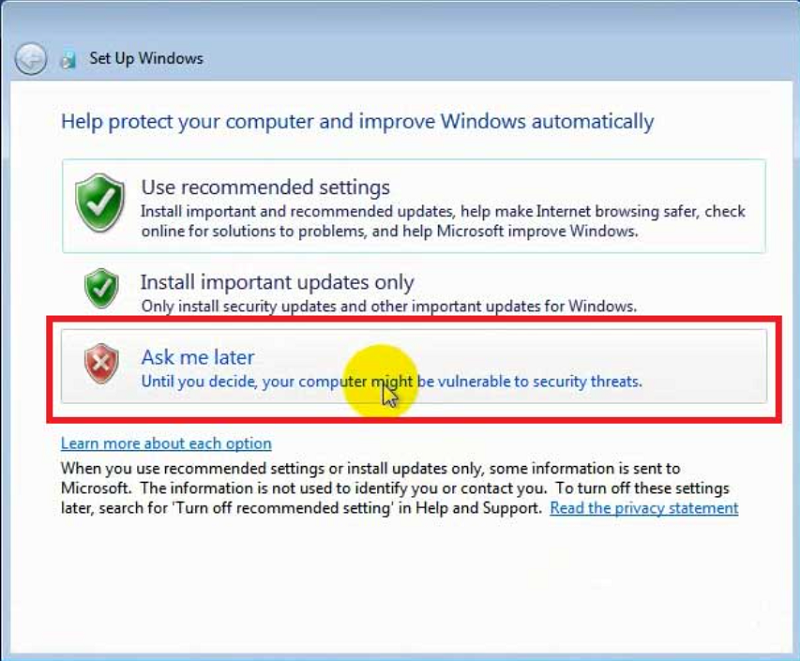Viewport: 800px width, 661px height.
Task: Click the red shield with X icon
Action: pos(100,365)
